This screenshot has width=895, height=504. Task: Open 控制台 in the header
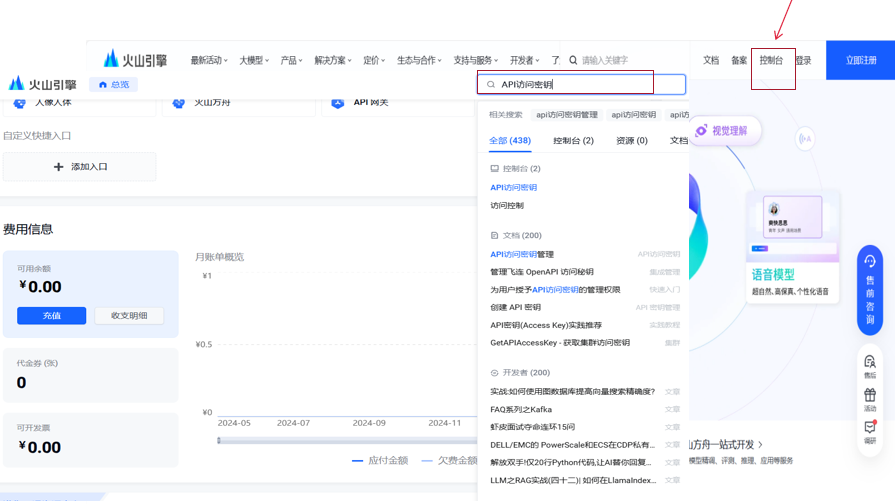pos(771,60)
